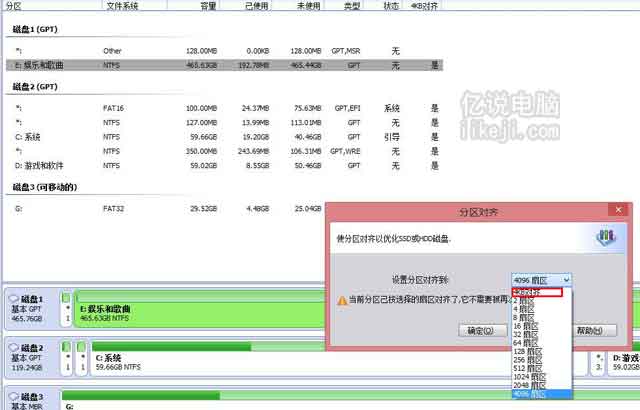Choose 4 扇区 from the dropdown list
Image resolution: width=640 pixels, height=410 pixels.
pos(542,309)
